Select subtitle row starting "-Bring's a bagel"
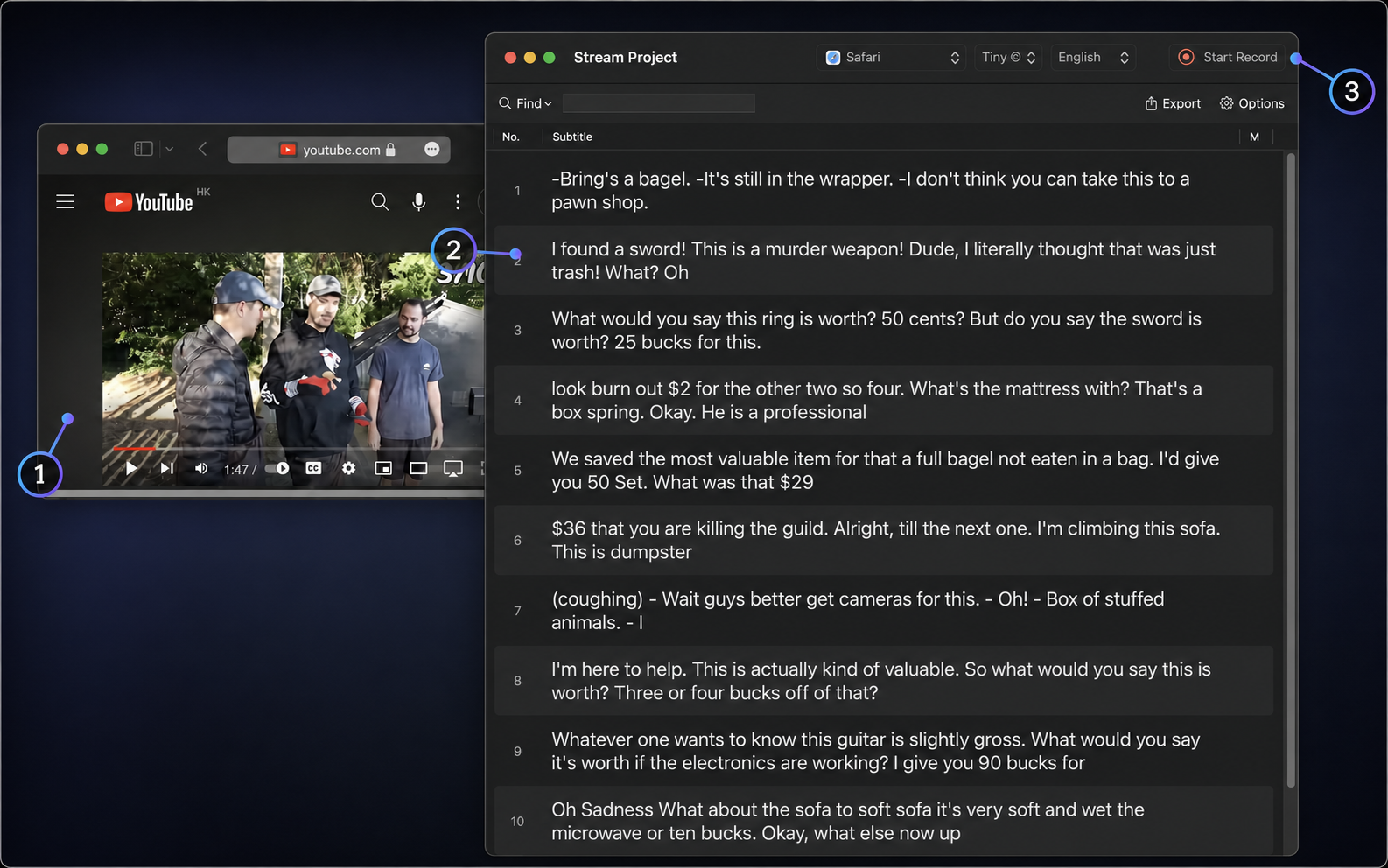This screenshot has width=1388, height=868. (884, 191)
